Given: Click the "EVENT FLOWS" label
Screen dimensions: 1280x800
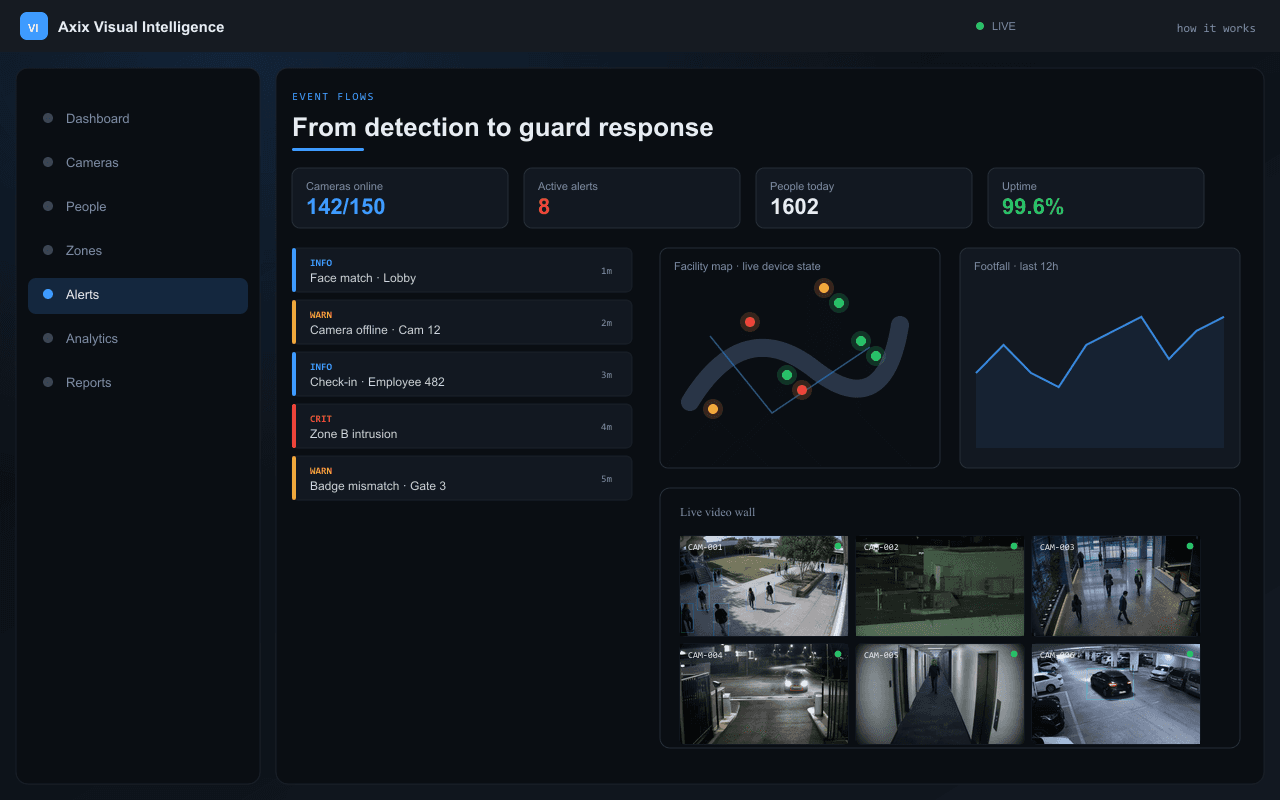Looking at the screenshot, I should pos(333,97).
